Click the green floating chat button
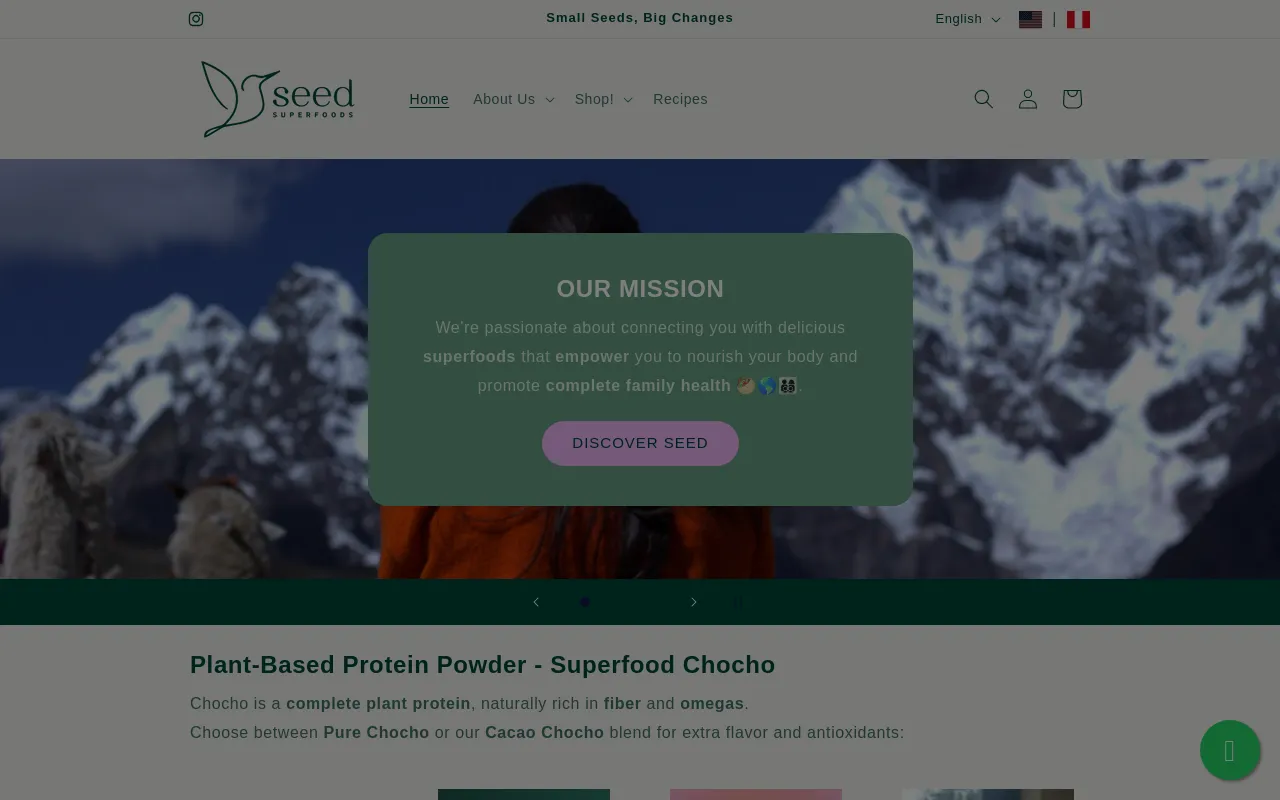 [x=1230, y=750]
